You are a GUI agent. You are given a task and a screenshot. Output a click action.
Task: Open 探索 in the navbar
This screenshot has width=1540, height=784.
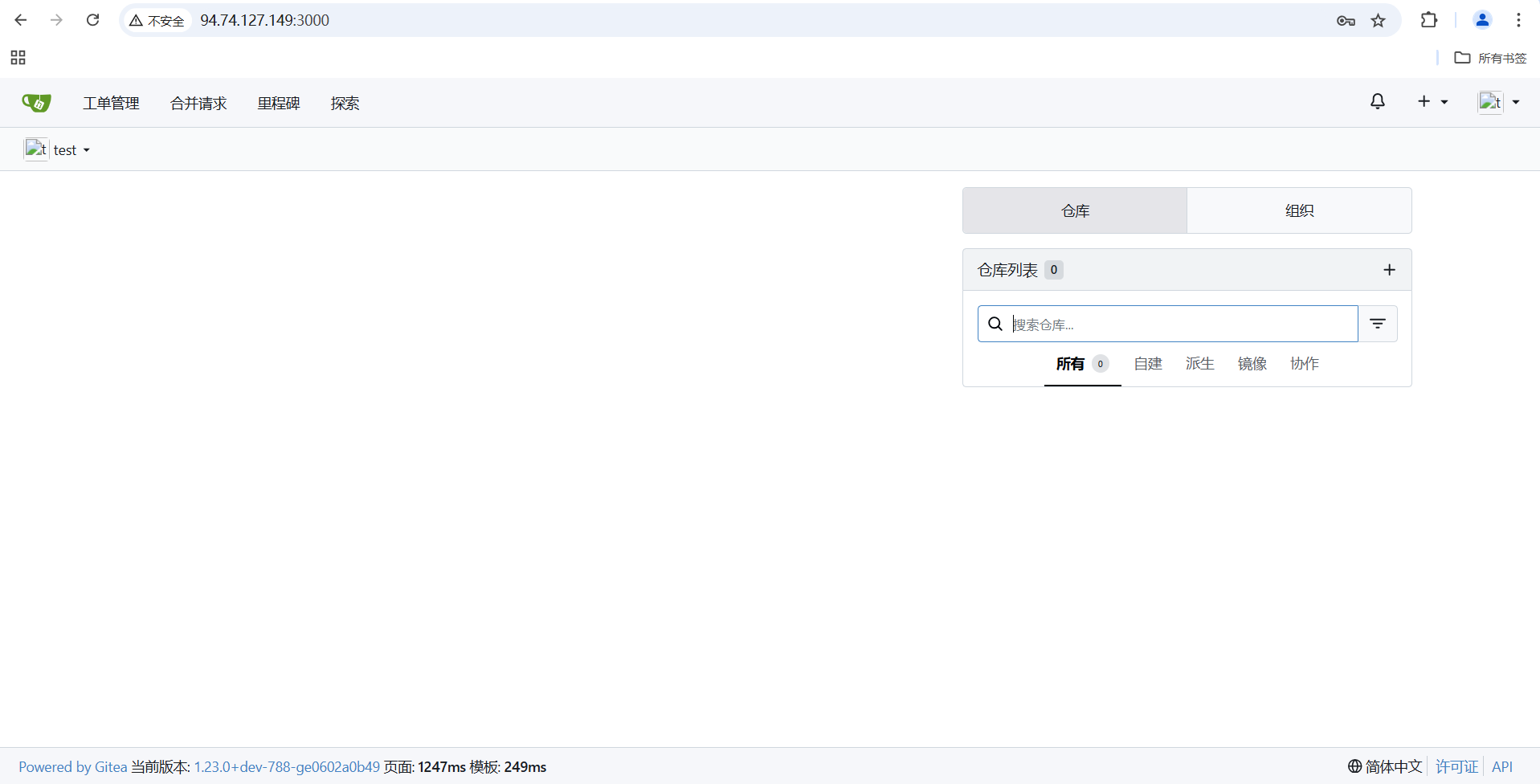[x=345, y=103]
